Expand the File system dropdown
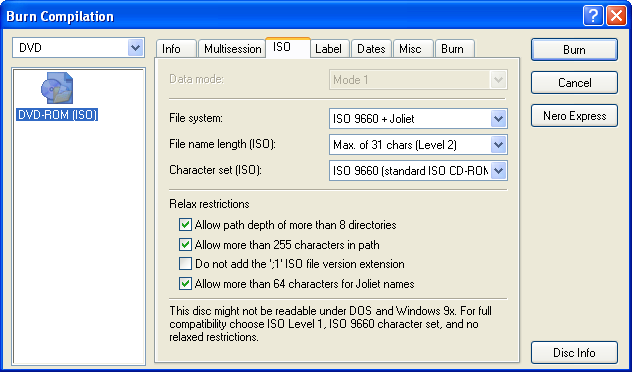The width and height of the screenshot is (632, 372). pos(418,119)
